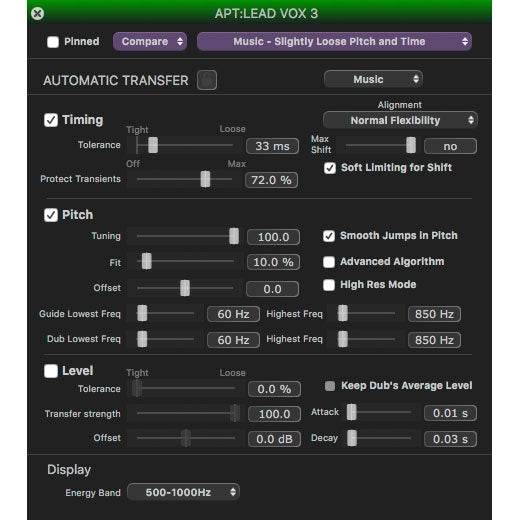Click the Level Offset slider handle
520x520 pixels.
click(x=186, y=438)
